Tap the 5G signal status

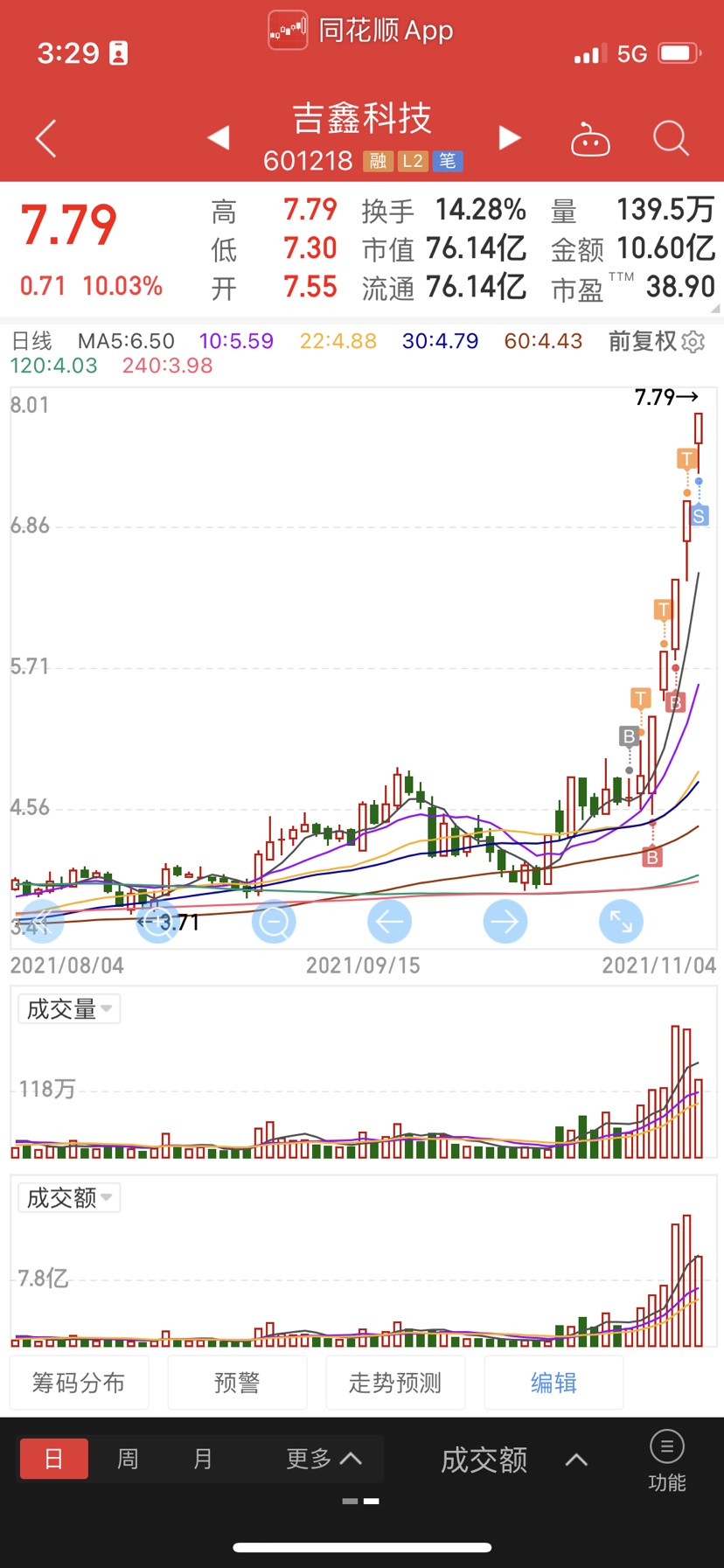tap(632, 54)
